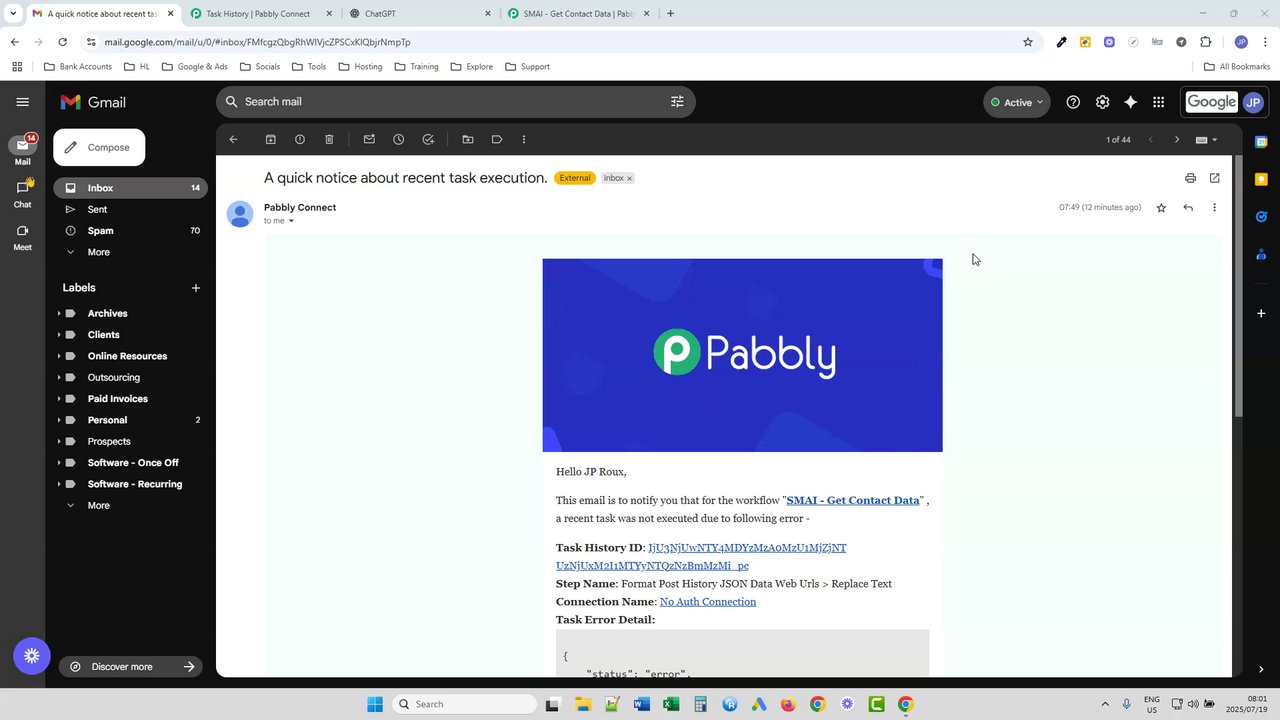Open Contacts side panel
Image resolution: width=1280 pixels, height=720 pixels.
click(1261, 254)
